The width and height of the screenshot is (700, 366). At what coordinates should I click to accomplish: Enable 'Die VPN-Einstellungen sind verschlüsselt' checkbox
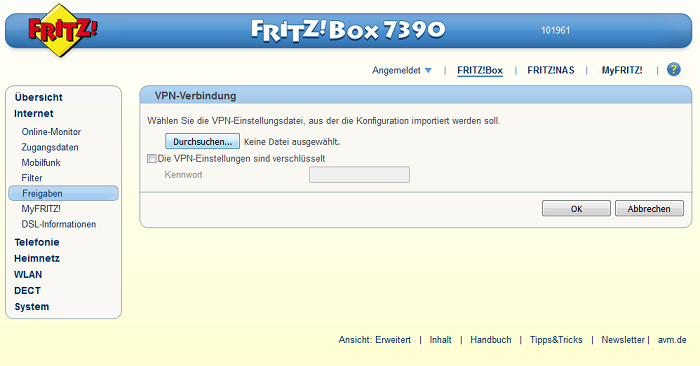pyautogui.click(x=152, y=158)
